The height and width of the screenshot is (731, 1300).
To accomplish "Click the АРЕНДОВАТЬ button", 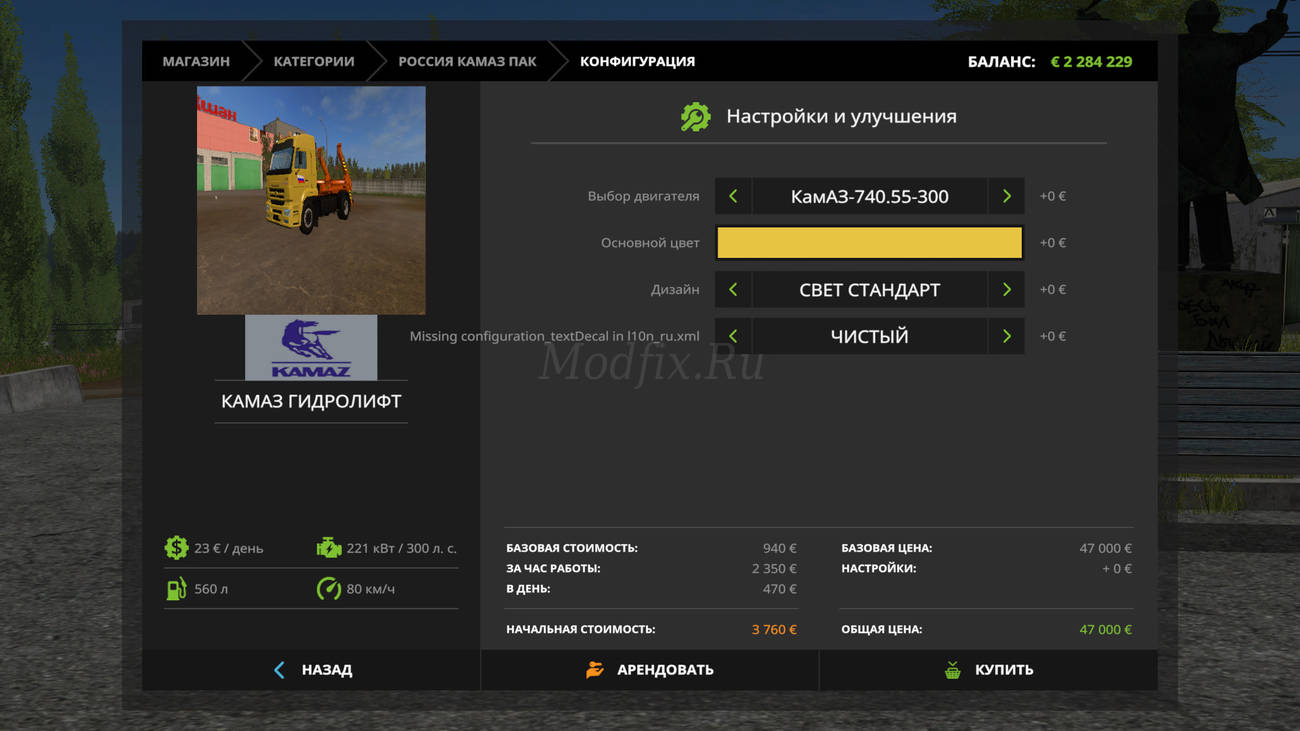I will click(x=649, y=670).
